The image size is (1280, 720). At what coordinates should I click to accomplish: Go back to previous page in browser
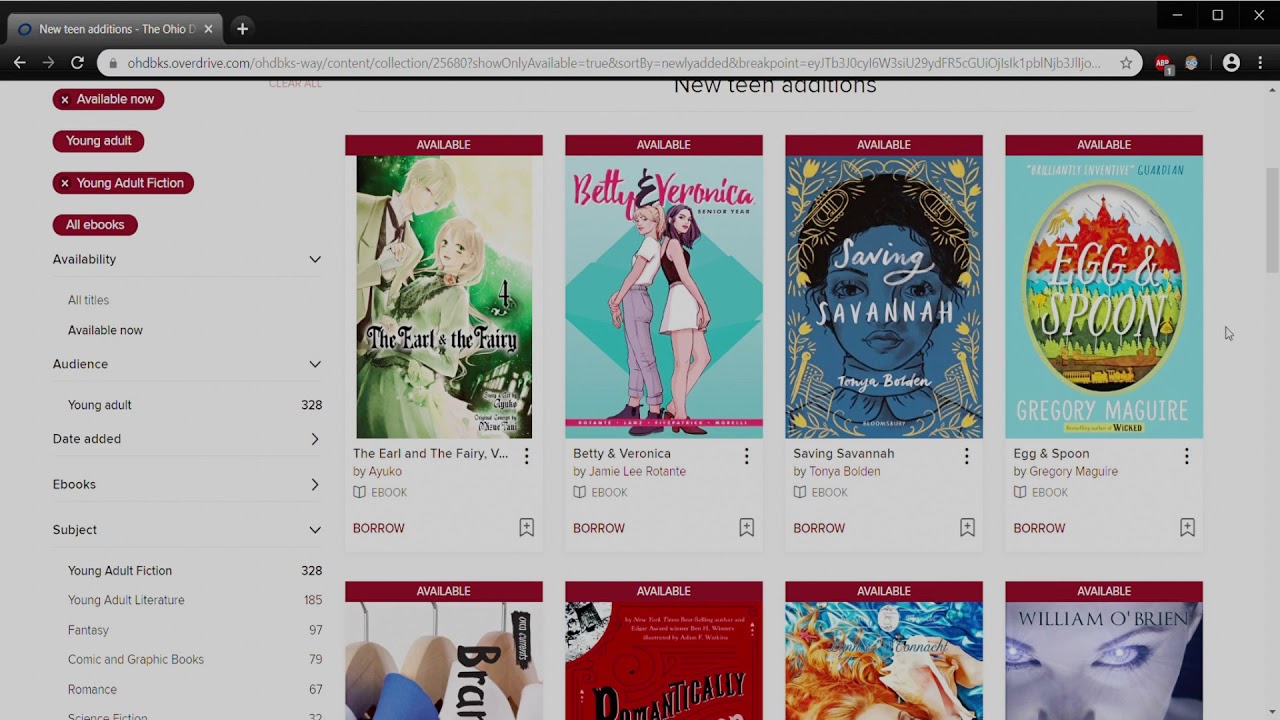coord(20,63)
